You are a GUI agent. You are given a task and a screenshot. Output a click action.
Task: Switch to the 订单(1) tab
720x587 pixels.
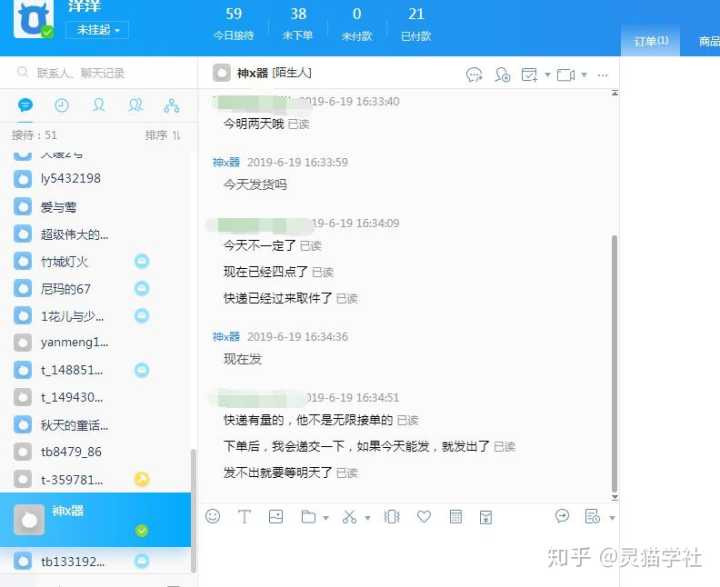(x=651, y=41)
